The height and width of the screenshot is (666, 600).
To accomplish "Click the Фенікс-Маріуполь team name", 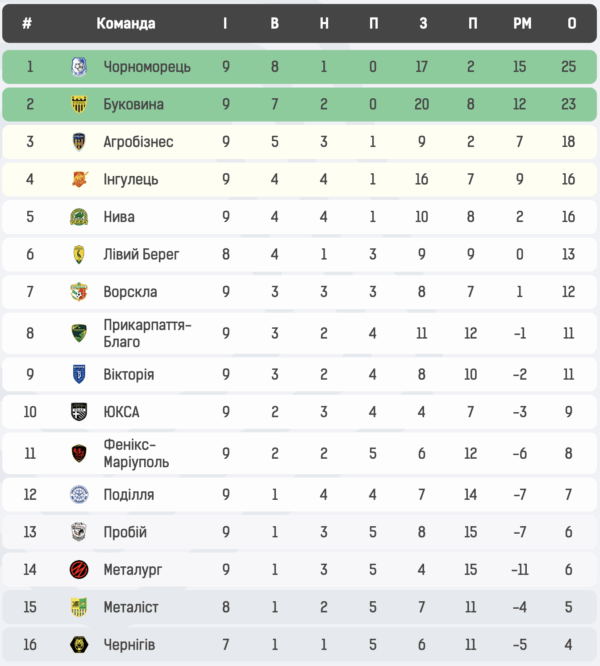I will pos(136,453).
